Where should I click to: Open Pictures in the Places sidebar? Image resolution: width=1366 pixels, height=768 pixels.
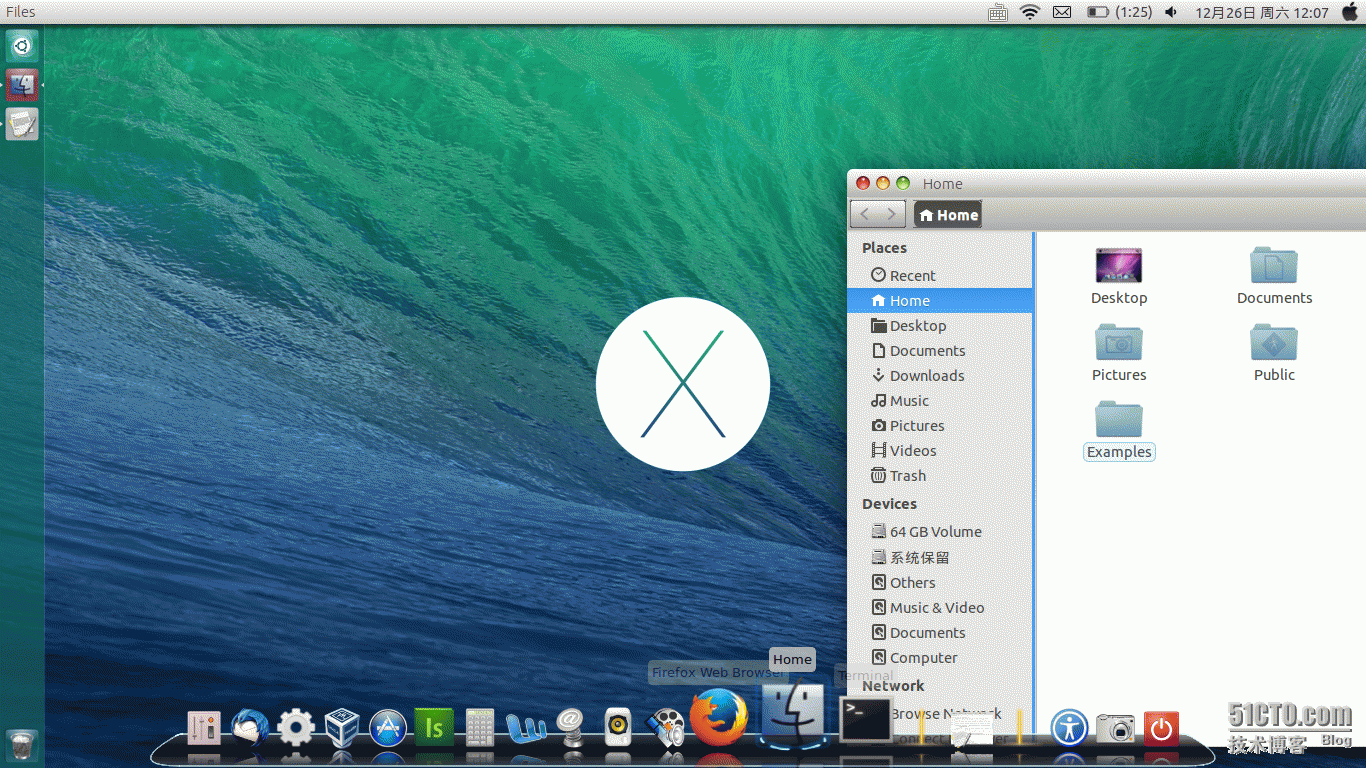click(x=939, y=425)
